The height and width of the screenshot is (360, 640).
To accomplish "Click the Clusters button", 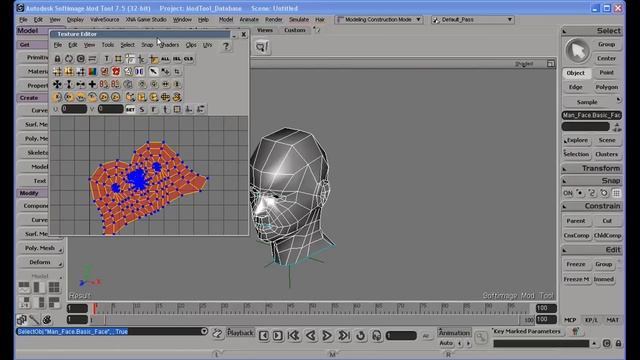I will (x=607, y=154).
